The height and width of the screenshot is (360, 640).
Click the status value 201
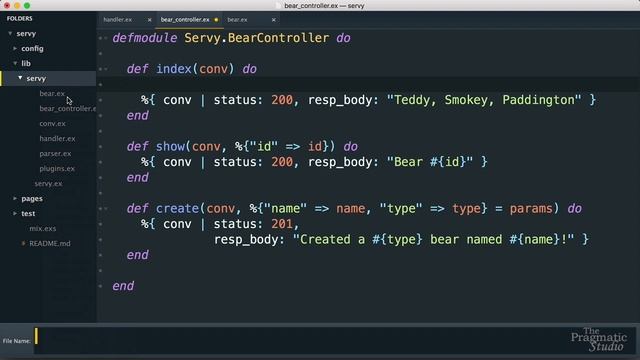point(282,224)
